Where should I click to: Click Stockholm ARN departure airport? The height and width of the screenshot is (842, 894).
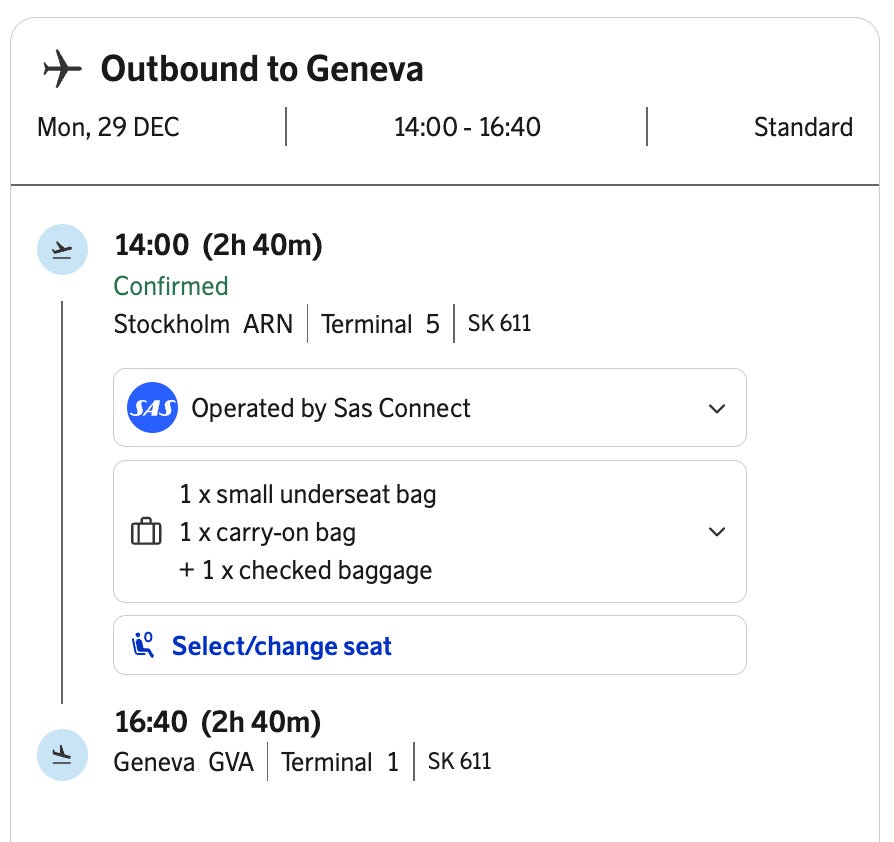click(x=203, y=324)
